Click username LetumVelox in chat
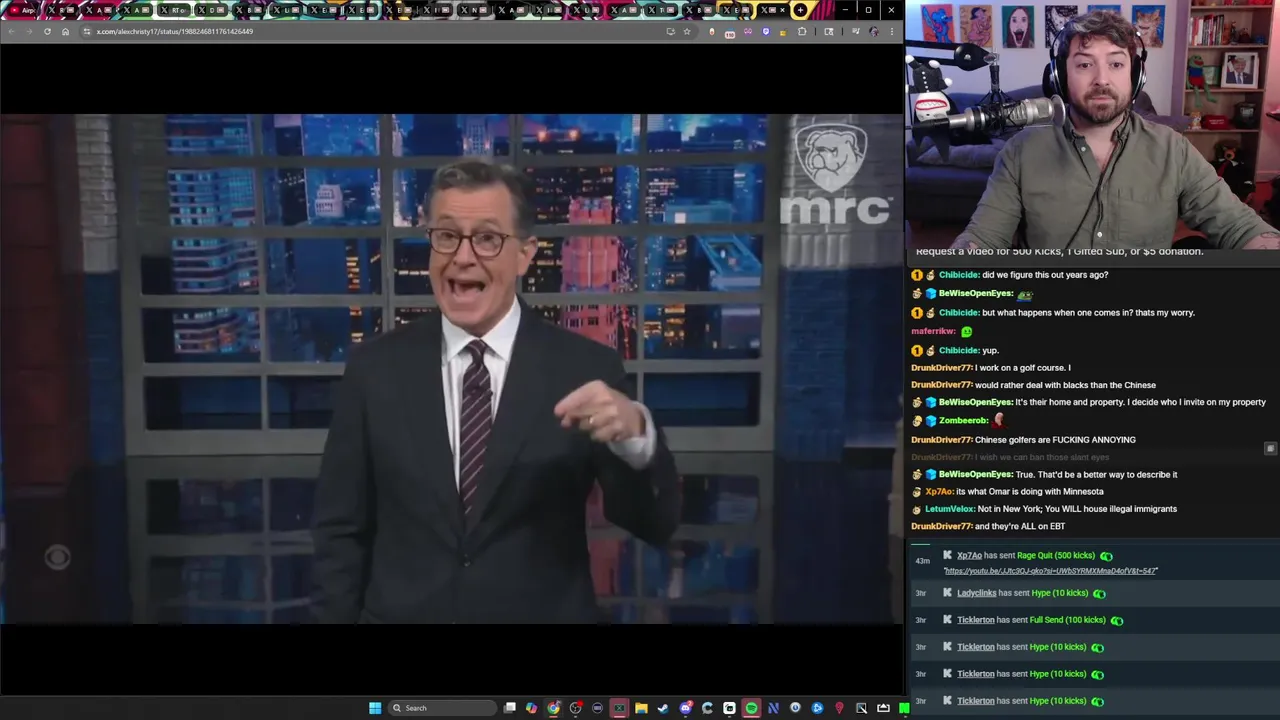1280x720 pixels. (949, 509)
